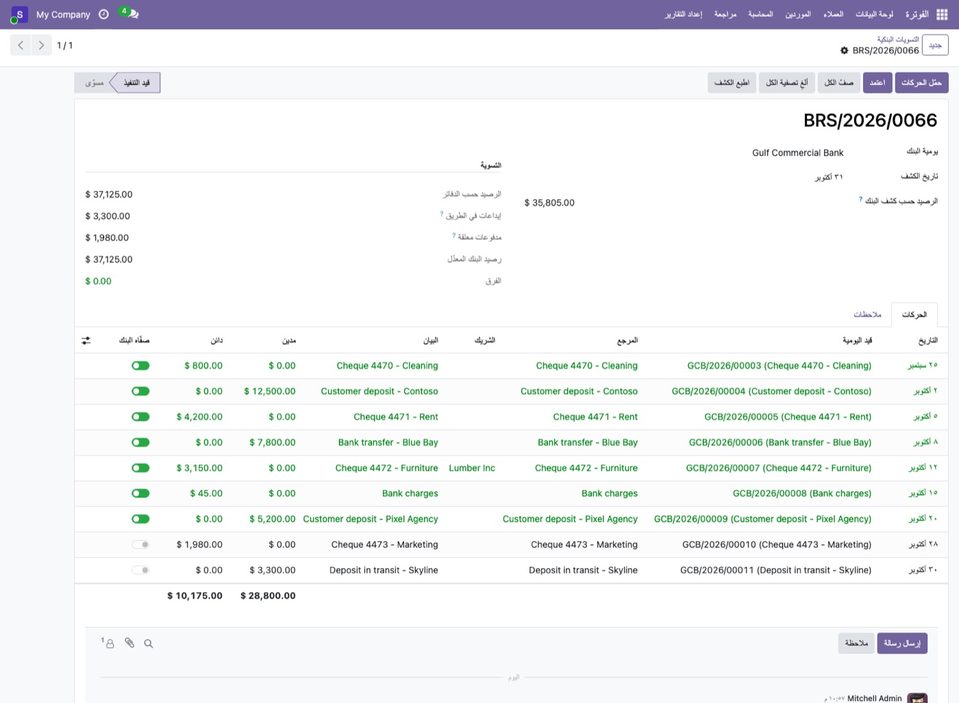Go to next record arrow

coord(41,45)
